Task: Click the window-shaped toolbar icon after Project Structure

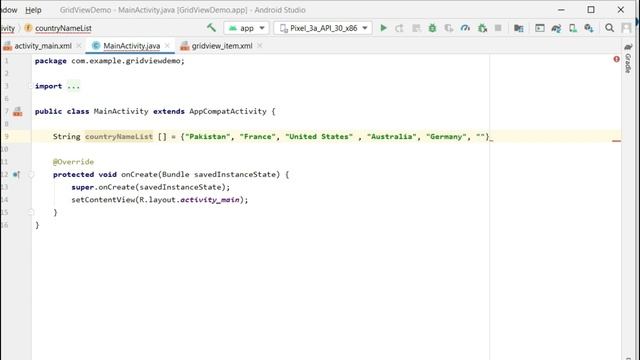Action: pos(540,28)
